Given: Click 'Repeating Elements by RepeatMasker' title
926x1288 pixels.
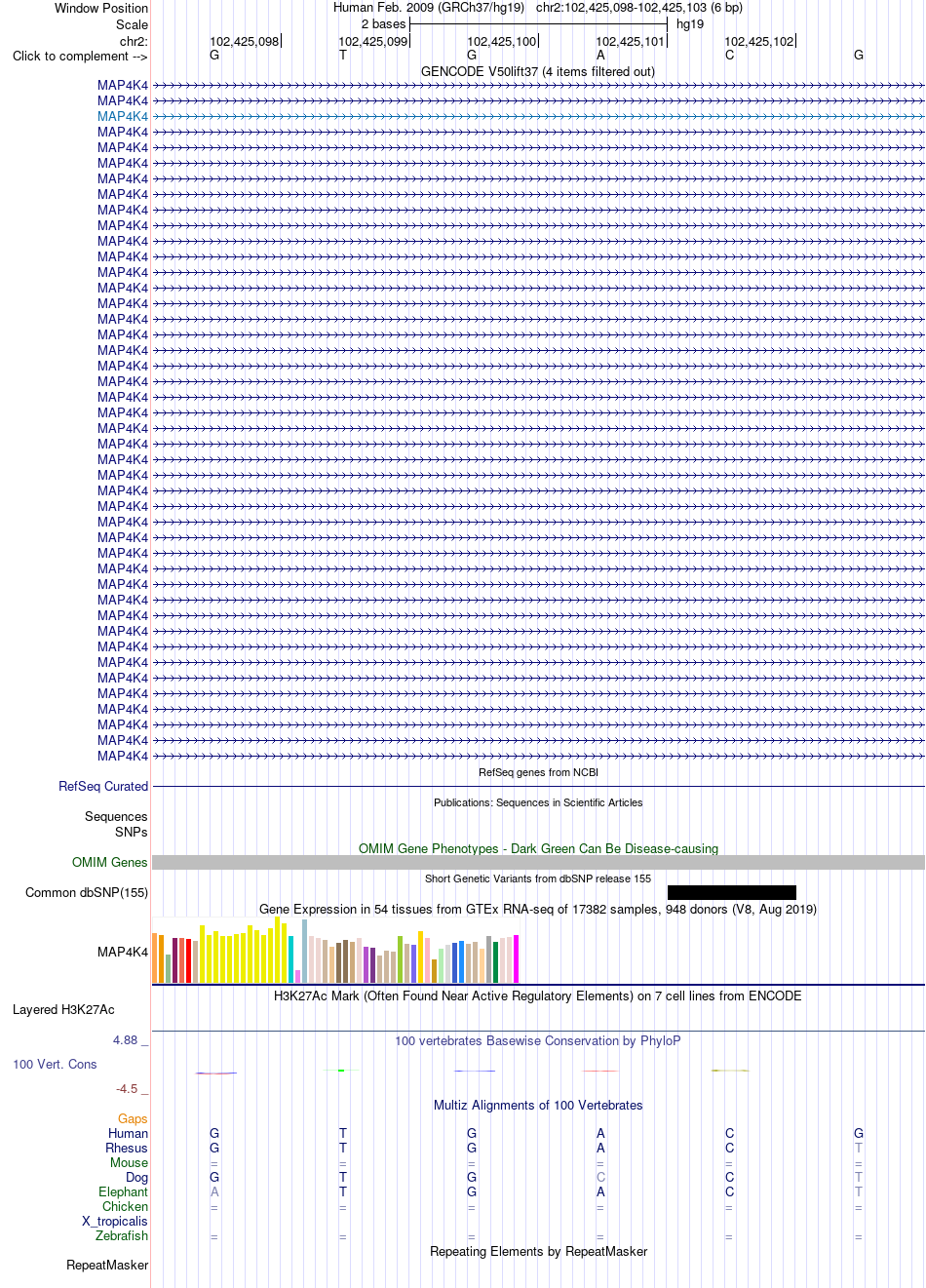Looking at the screenshot, I should pyautogui.click(x=538, y=1251).
